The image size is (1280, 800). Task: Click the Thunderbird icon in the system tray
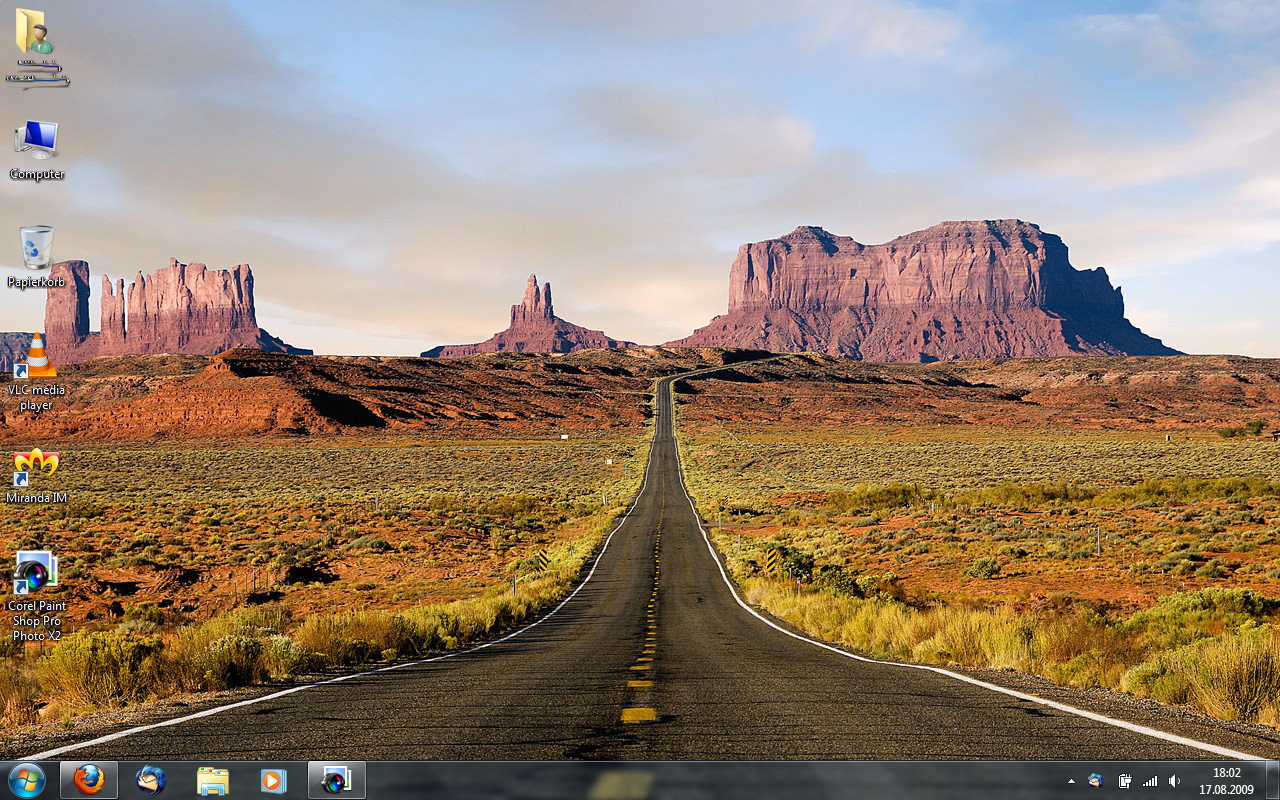pos(1096,781)
